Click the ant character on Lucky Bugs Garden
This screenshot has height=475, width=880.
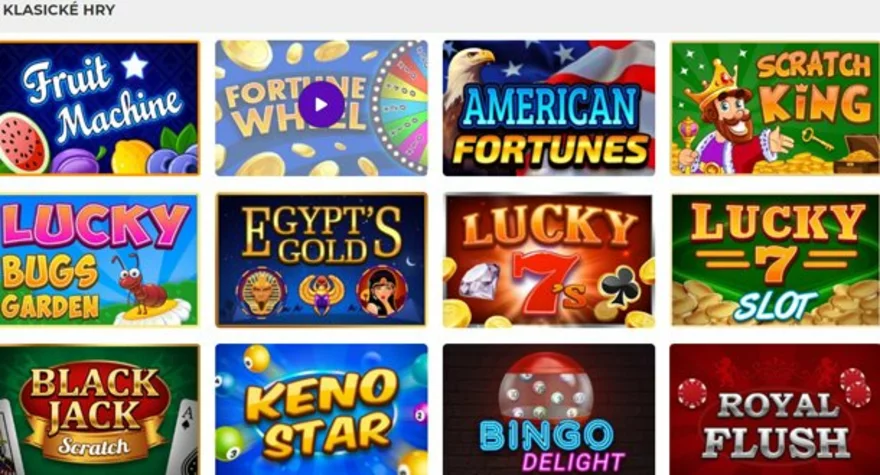click(x=143, y=282)
